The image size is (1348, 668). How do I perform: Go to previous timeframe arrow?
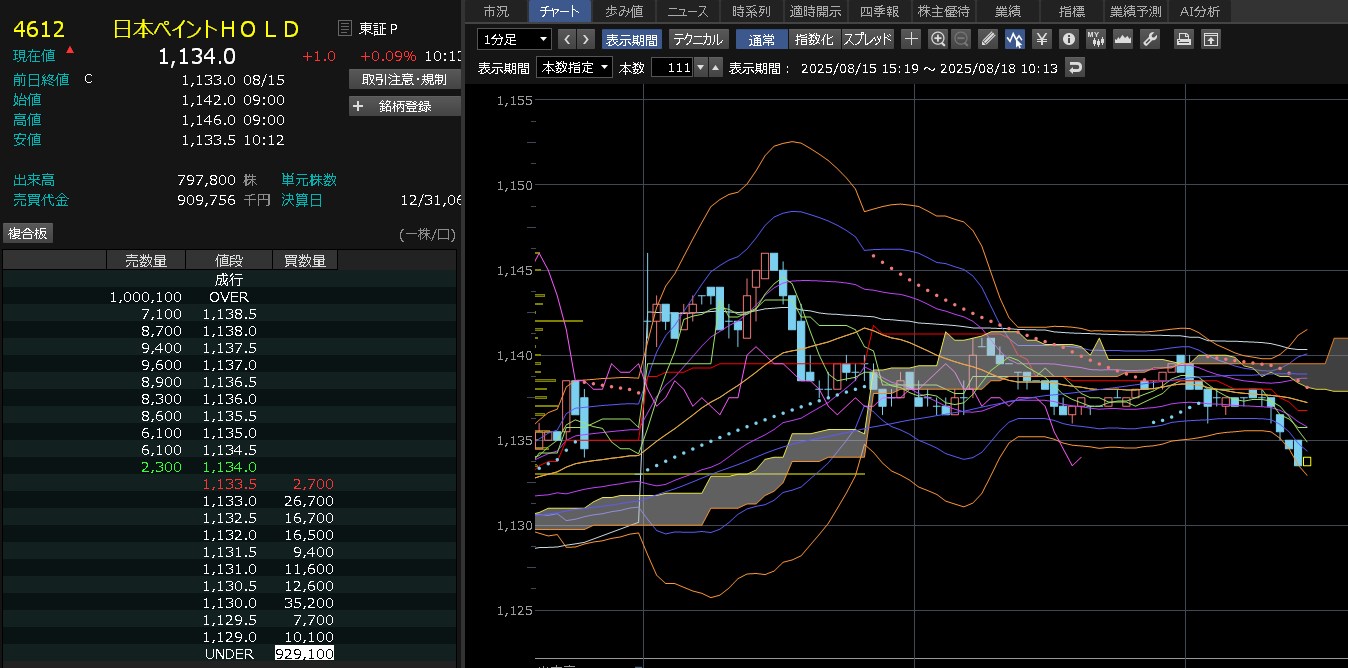[567, 39]
